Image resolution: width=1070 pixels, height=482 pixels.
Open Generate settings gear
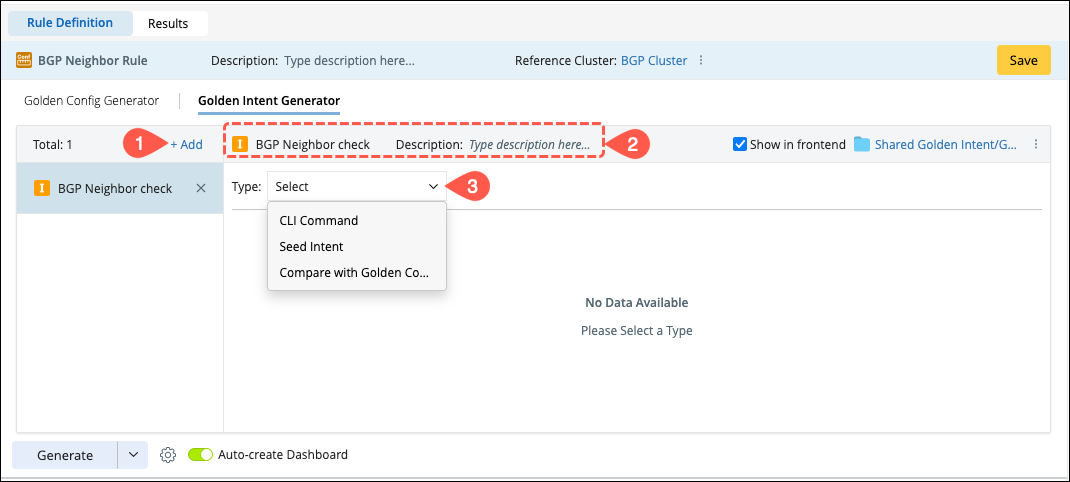[x=168, y=455]
